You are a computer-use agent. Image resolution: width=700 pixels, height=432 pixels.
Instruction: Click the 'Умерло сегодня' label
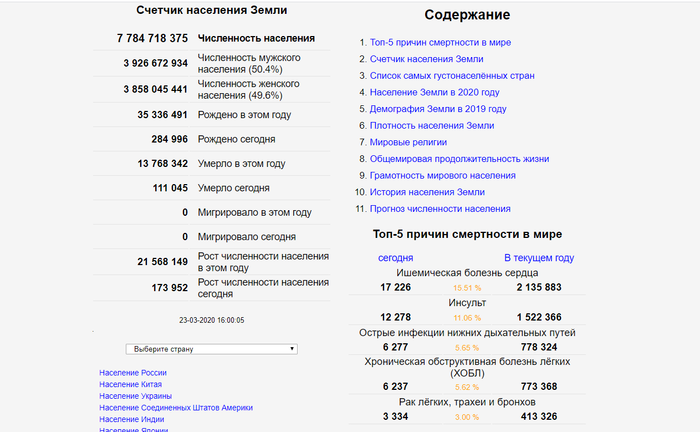(233, 188)
